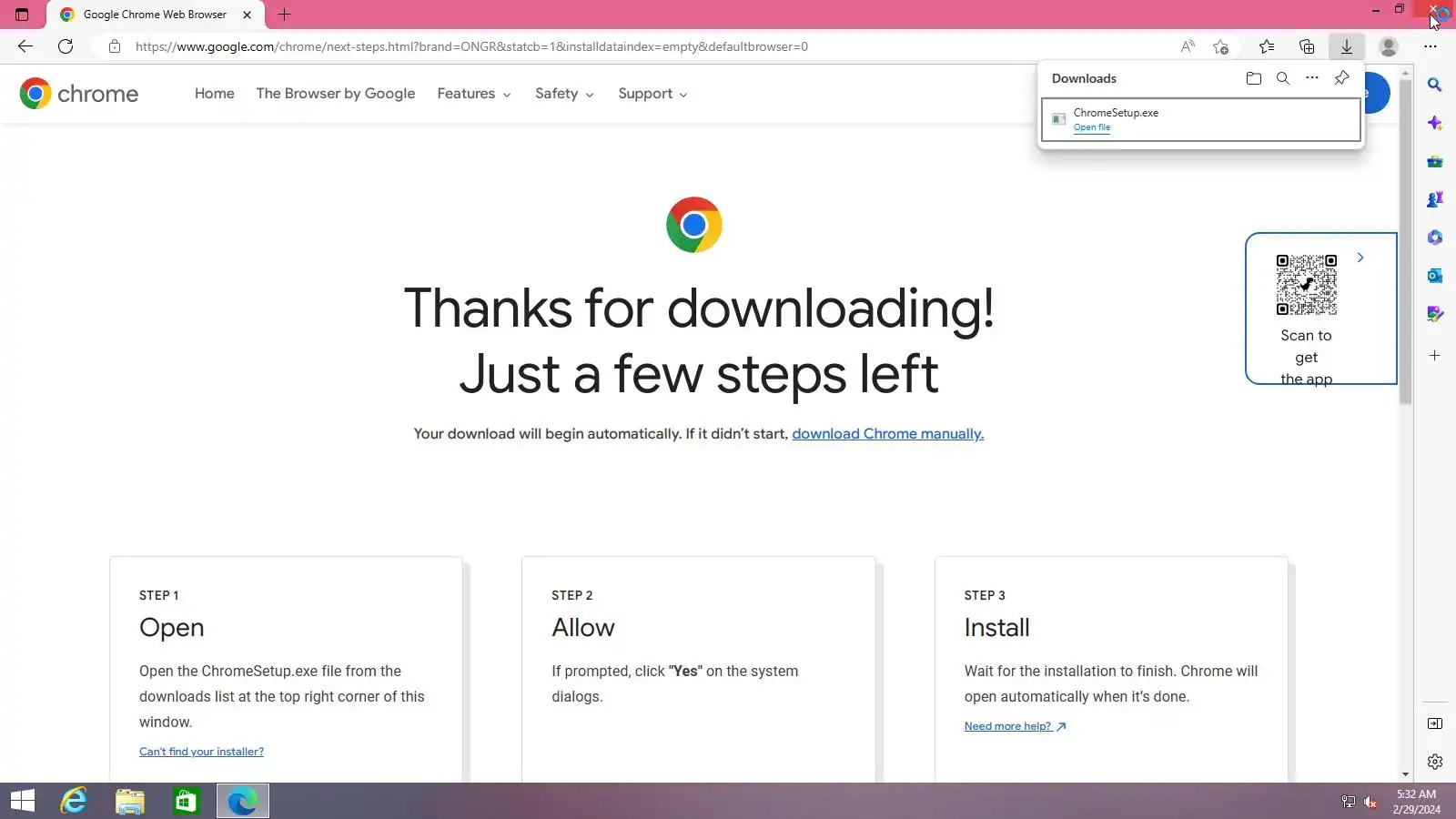Go back to the previous page
Viewport: 1456px width, 819px height.
(x=25, y=46)
